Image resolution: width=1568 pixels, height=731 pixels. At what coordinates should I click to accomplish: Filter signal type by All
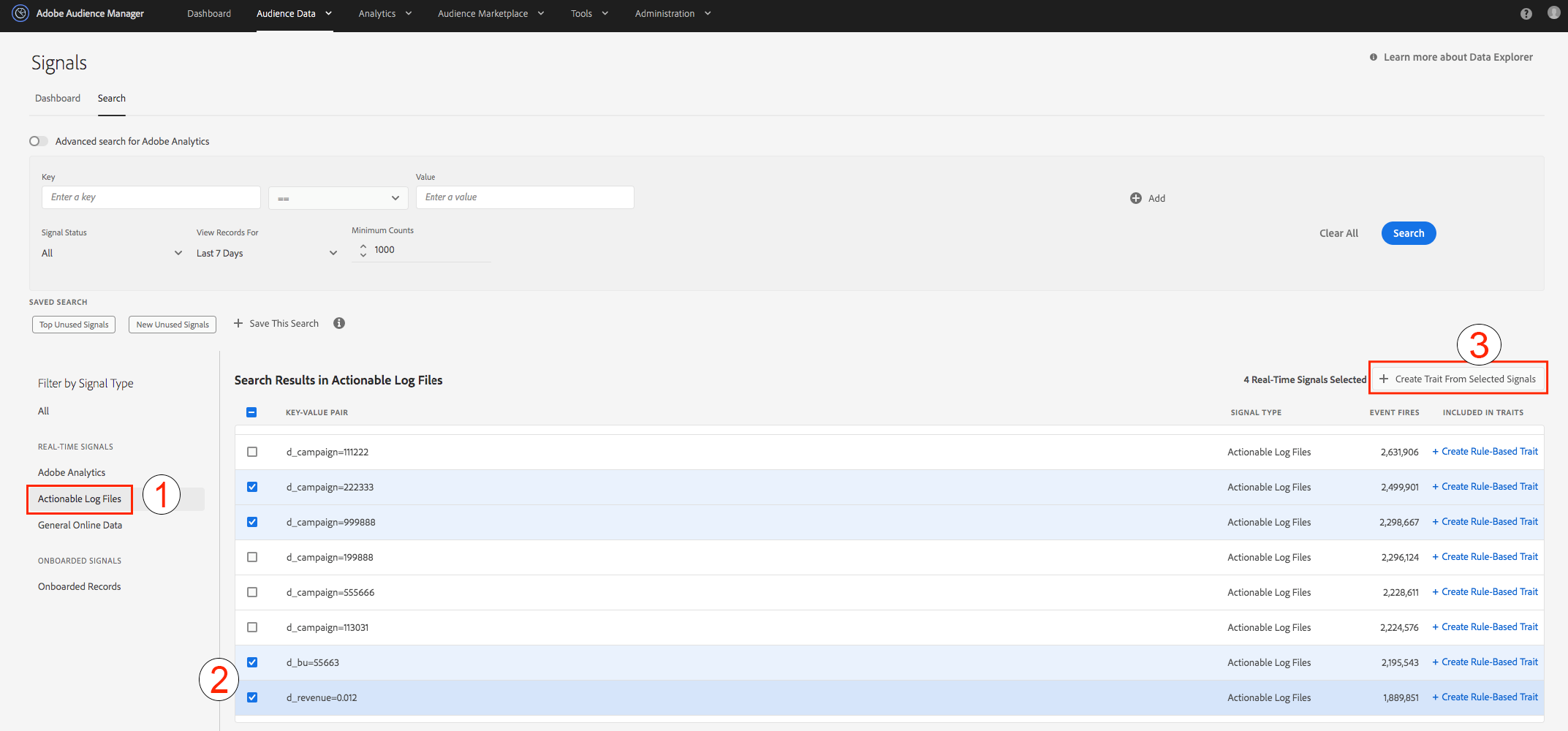click(44, 411)
